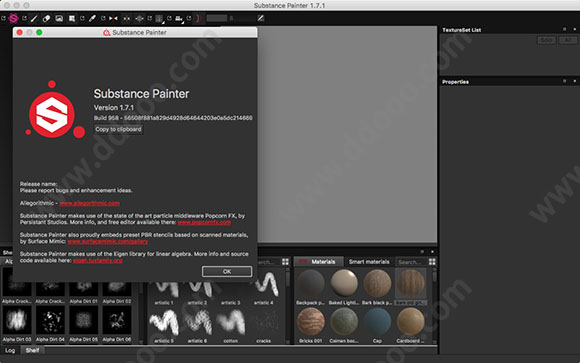Image resolution: width=580 pixels, height=363 pixels.
Task: Switch to the Log tab at bottom
Action: coord(10,350)
